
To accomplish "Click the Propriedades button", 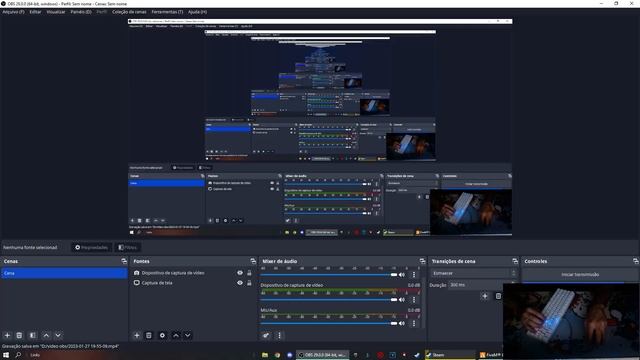I will pyautogui.click(x=91, y=247).
